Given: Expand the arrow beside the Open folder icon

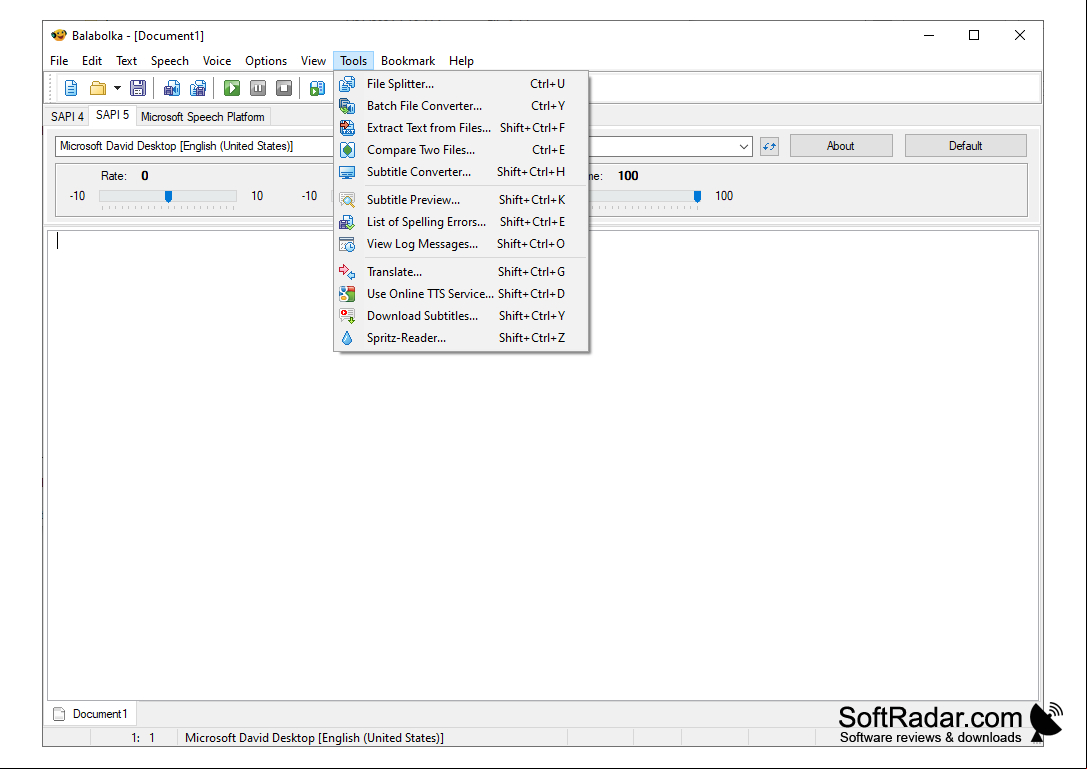Looking at the screenshot, I should [117, 88].
